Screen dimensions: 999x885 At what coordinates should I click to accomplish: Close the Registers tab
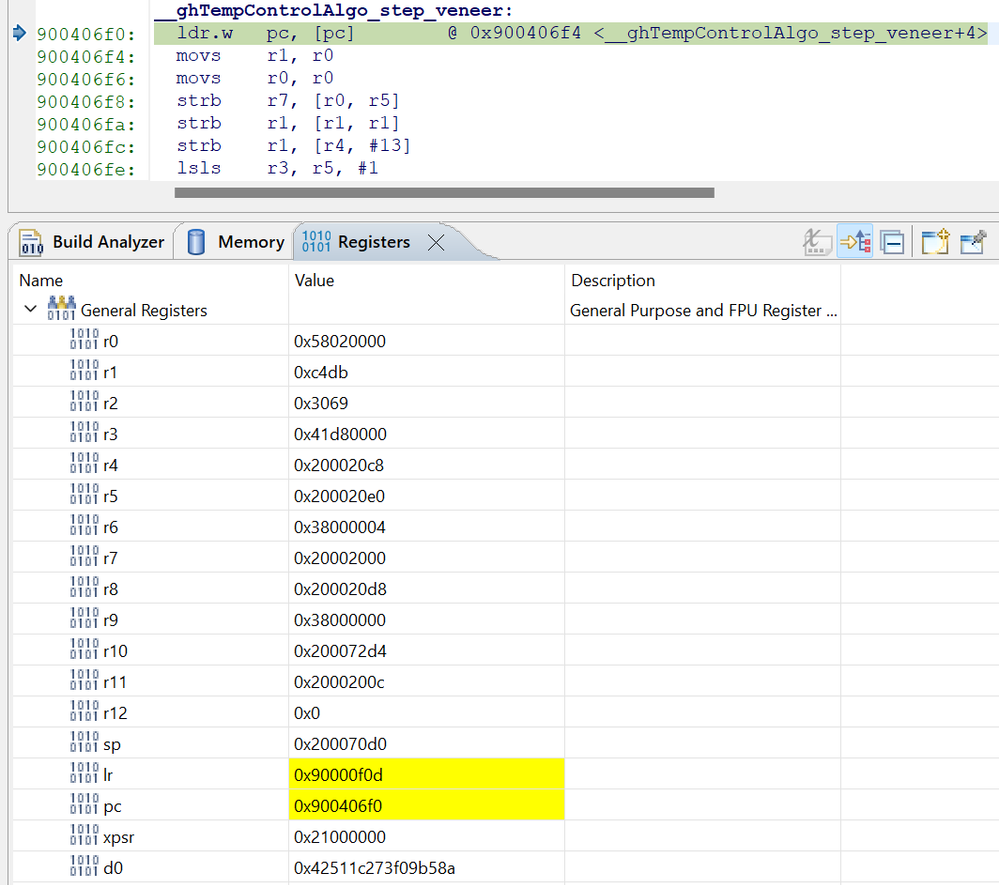436,243
